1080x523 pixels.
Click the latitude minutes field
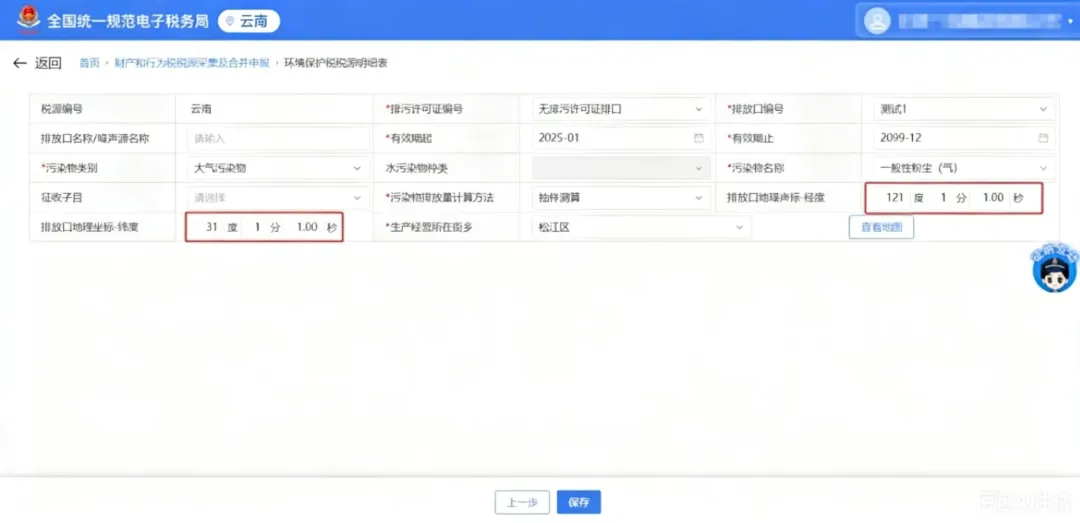[256, 227]
